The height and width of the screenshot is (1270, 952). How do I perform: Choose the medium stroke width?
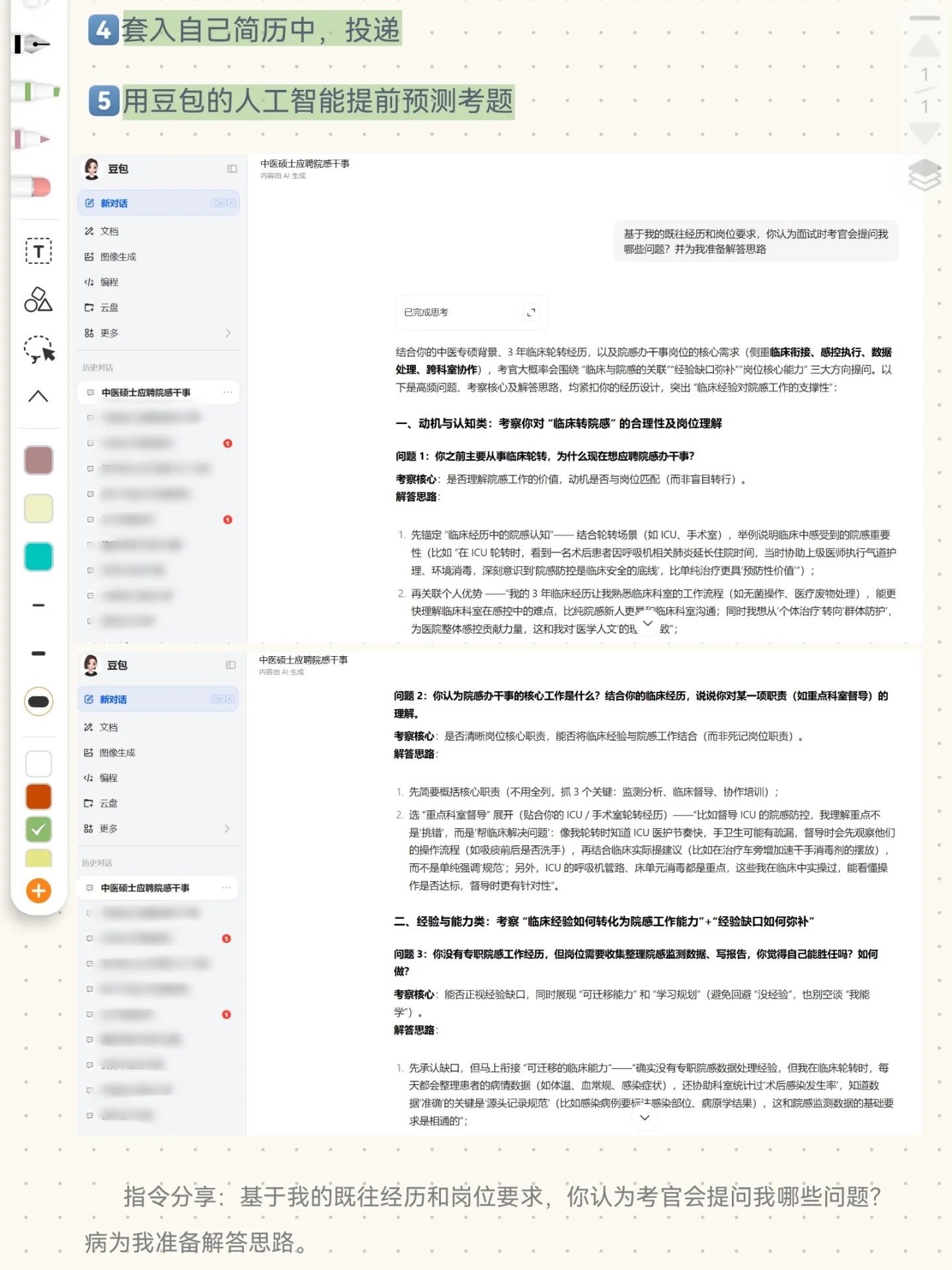tap(38, 654)
